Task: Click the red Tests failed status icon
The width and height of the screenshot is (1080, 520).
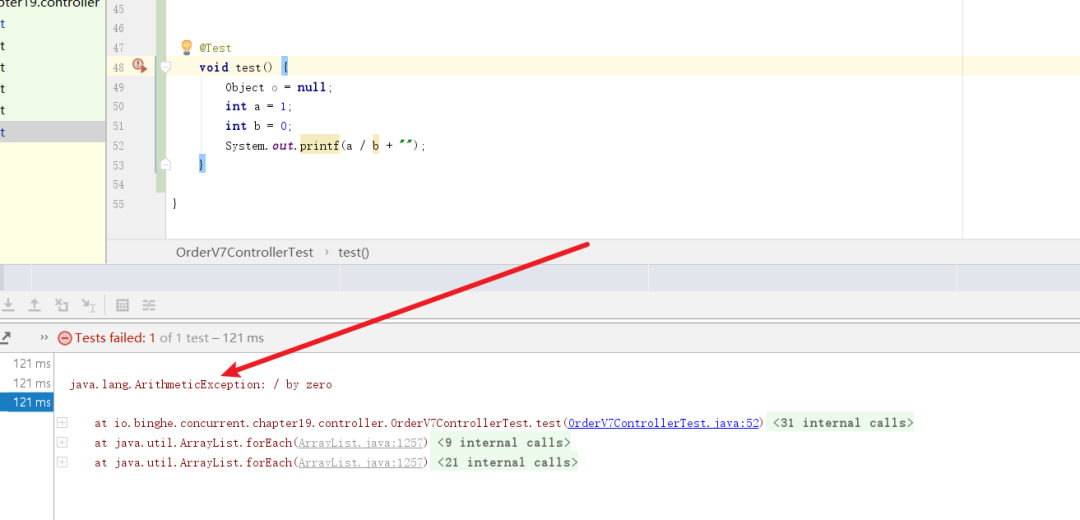Action: coord(65,338)
